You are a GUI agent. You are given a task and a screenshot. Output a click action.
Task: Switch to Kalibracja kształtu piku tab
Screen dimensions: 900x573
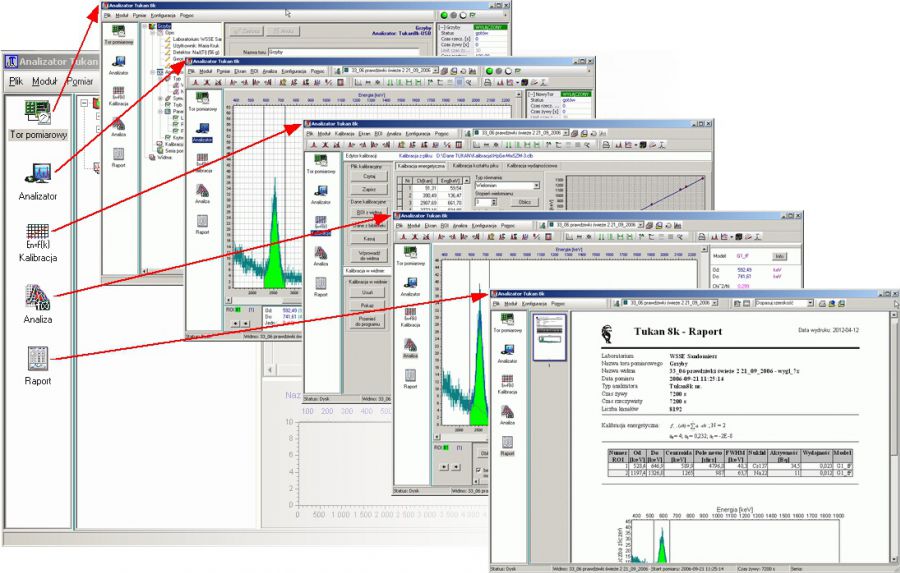tap(476, 166)
